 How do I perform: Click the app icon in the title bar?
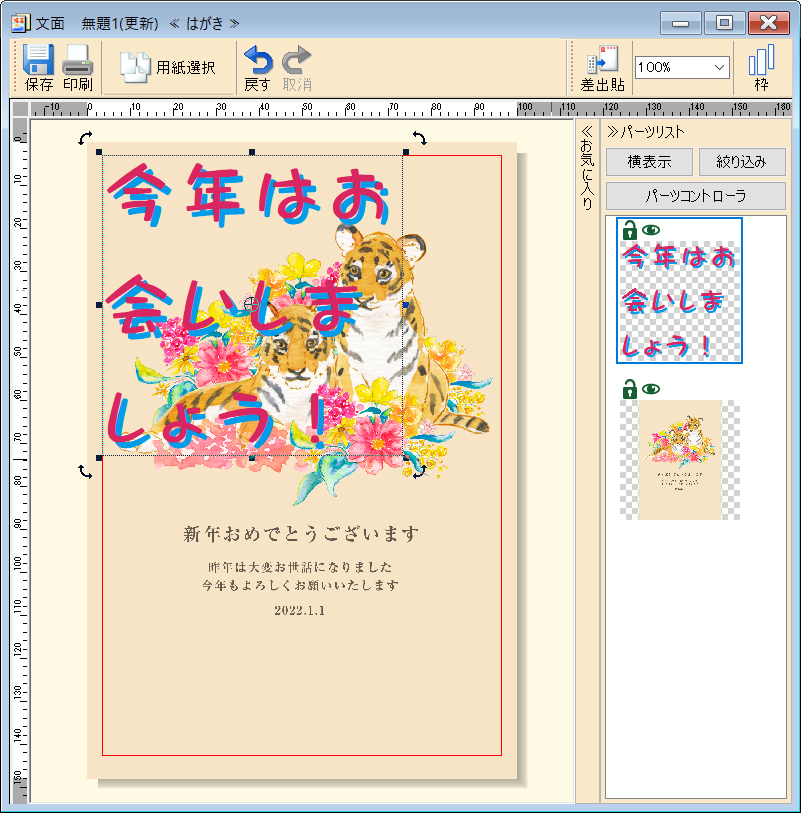click(x=18, y=23)
